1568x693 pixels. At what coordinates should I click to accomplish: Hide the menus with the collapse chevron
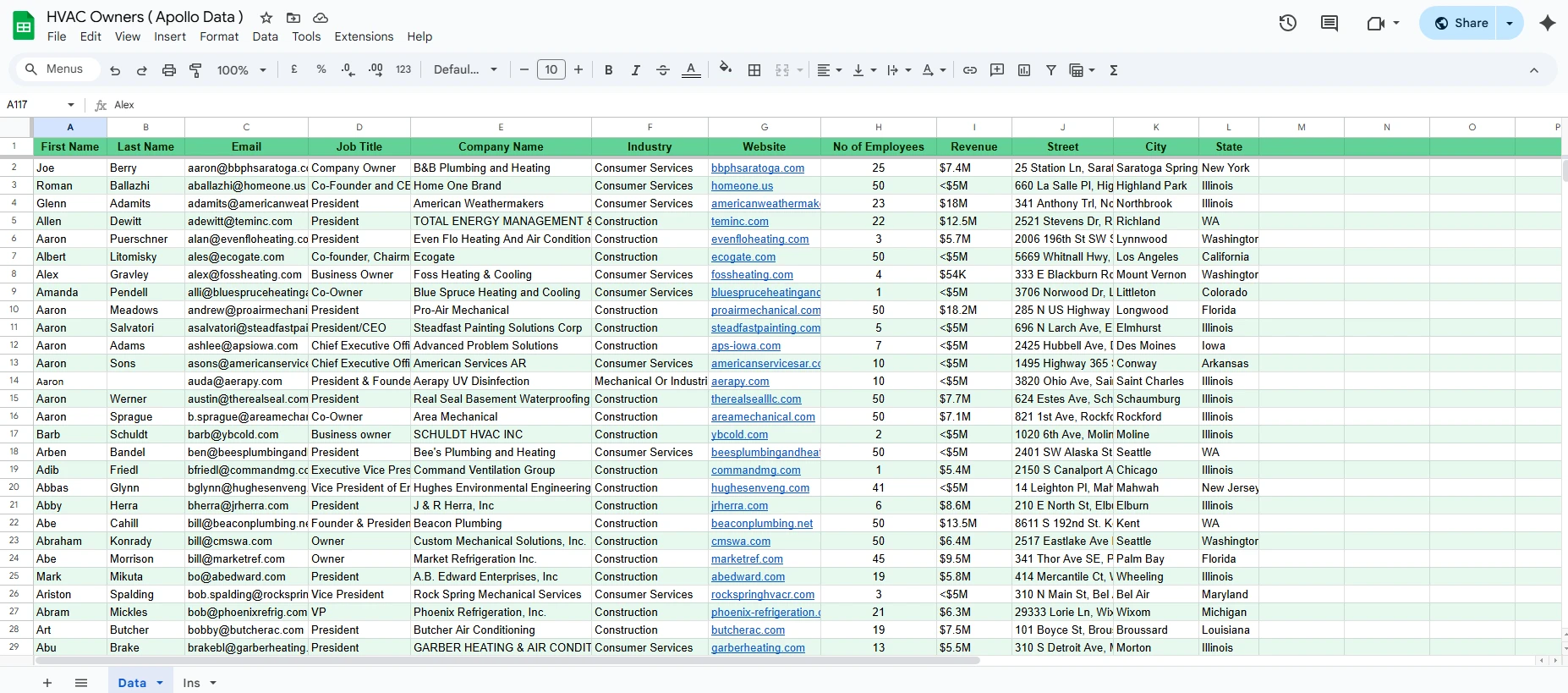[1534, 70]
